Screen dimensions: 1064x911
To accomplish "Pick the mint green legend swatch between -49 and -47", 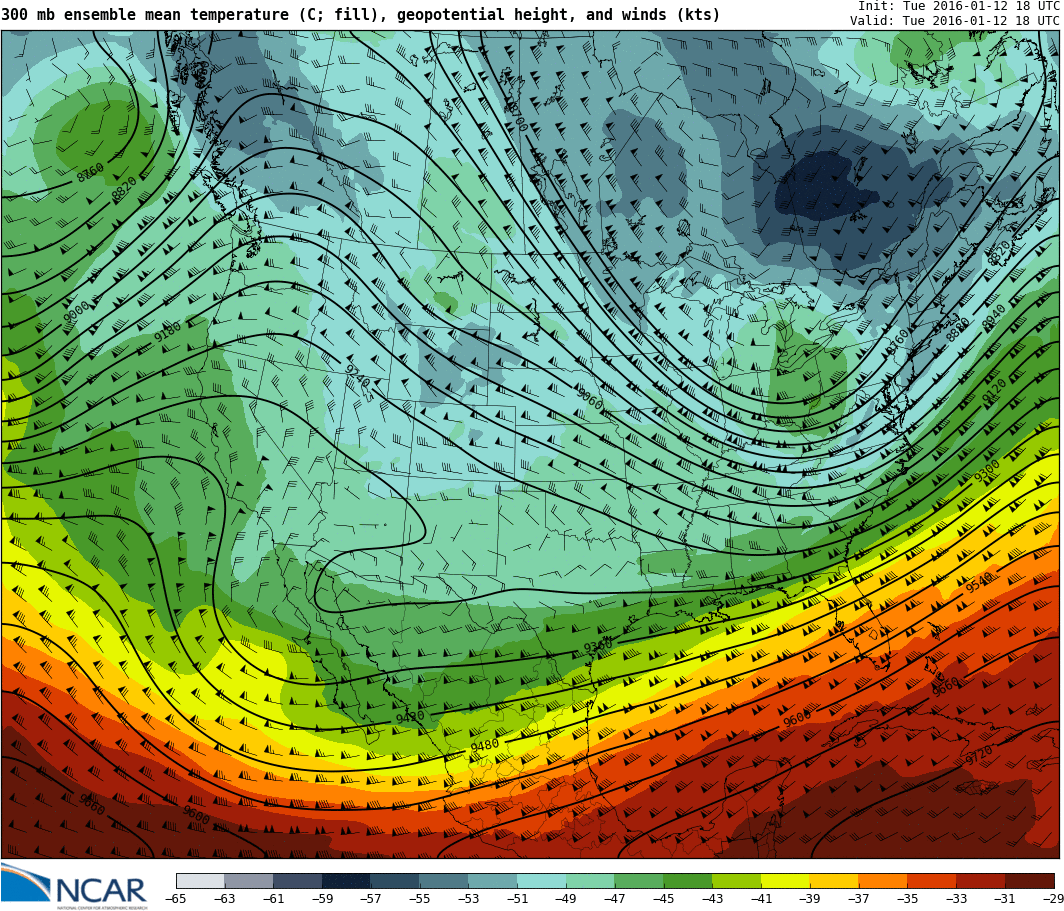I will (x=590, y=881).
